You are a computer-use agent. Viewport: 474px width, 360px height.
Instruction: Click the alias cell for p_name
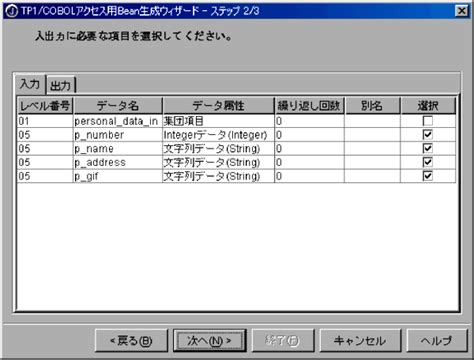tap(372, 149)
